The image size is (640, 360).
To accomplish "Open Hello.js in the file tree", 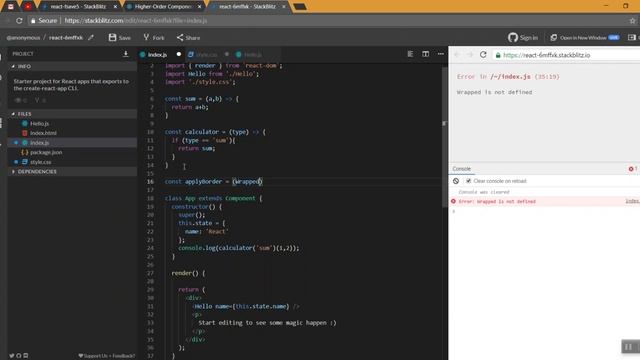I will coord(39,123).
